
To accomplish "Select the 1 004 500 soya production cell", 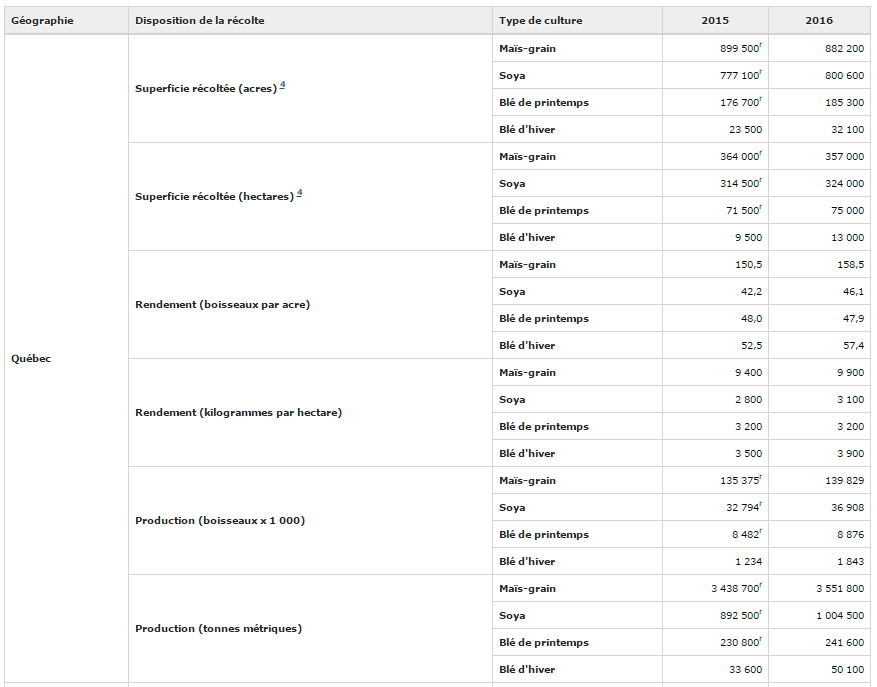I will (840, 616).
